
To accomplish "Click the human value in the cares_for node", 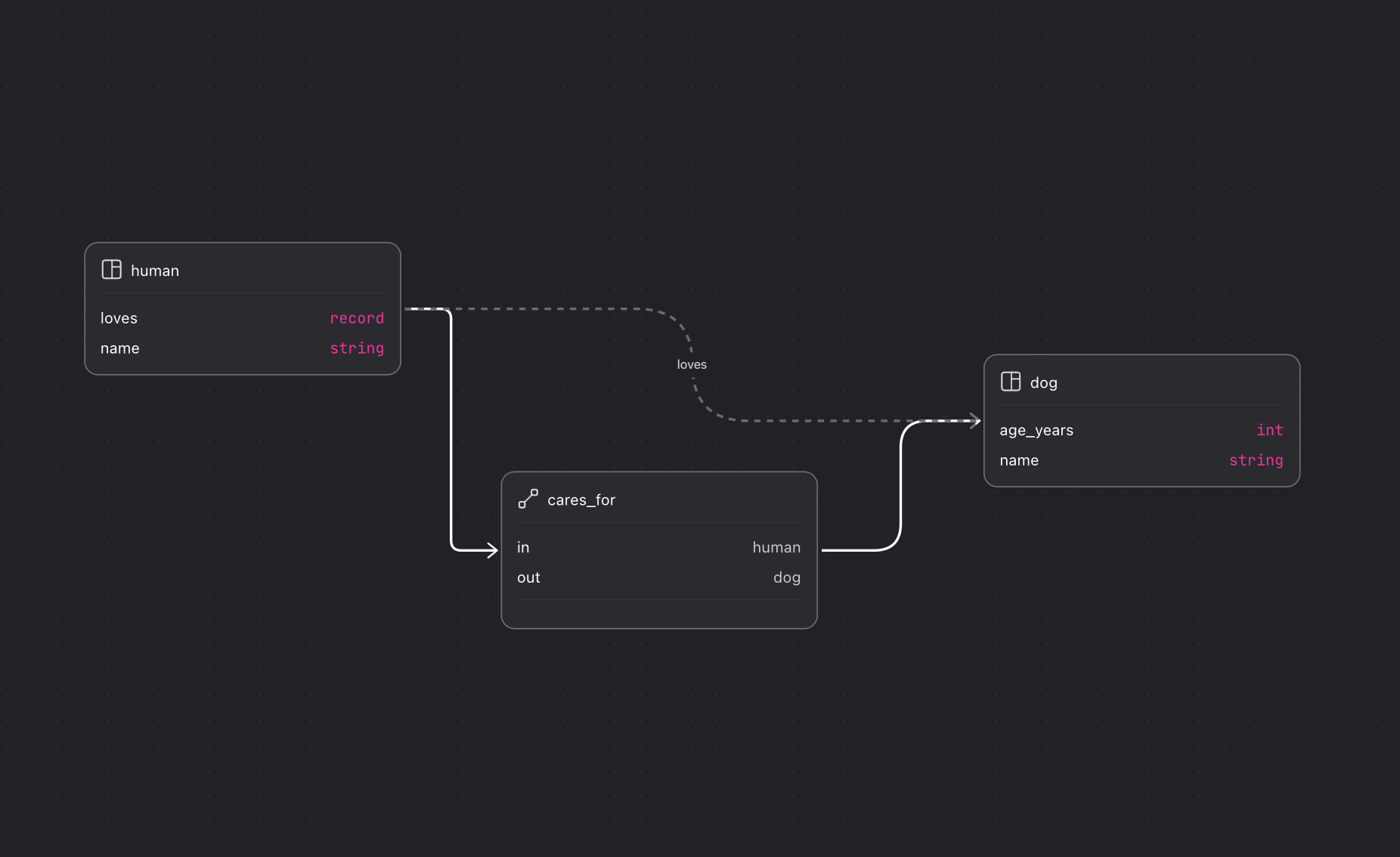I will [x=776, y=547].
